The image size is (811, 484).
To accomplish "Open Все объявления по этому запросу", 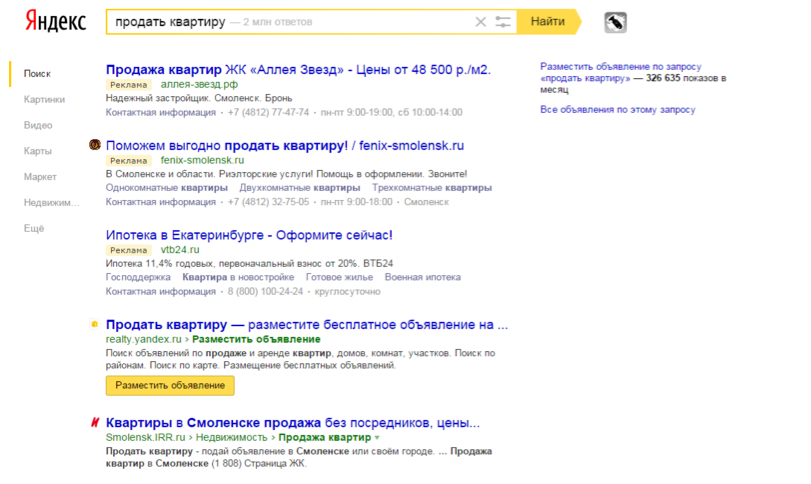I will 618,110.
